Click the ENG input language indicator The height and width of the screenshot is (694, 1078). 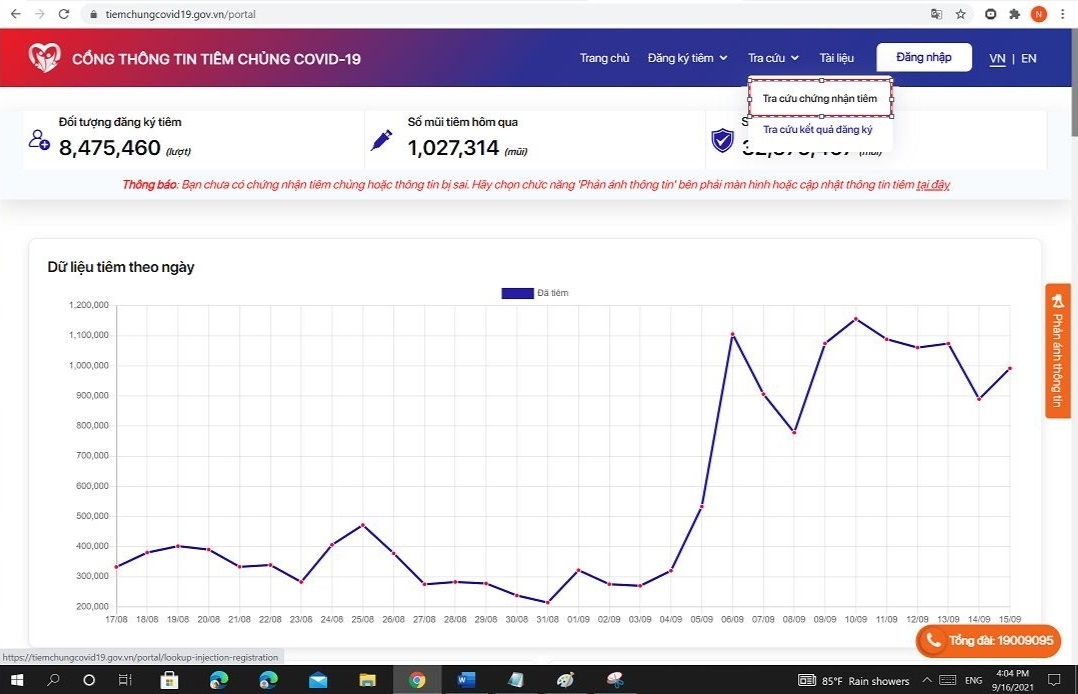pyautogui.click(x=973, y=680)
